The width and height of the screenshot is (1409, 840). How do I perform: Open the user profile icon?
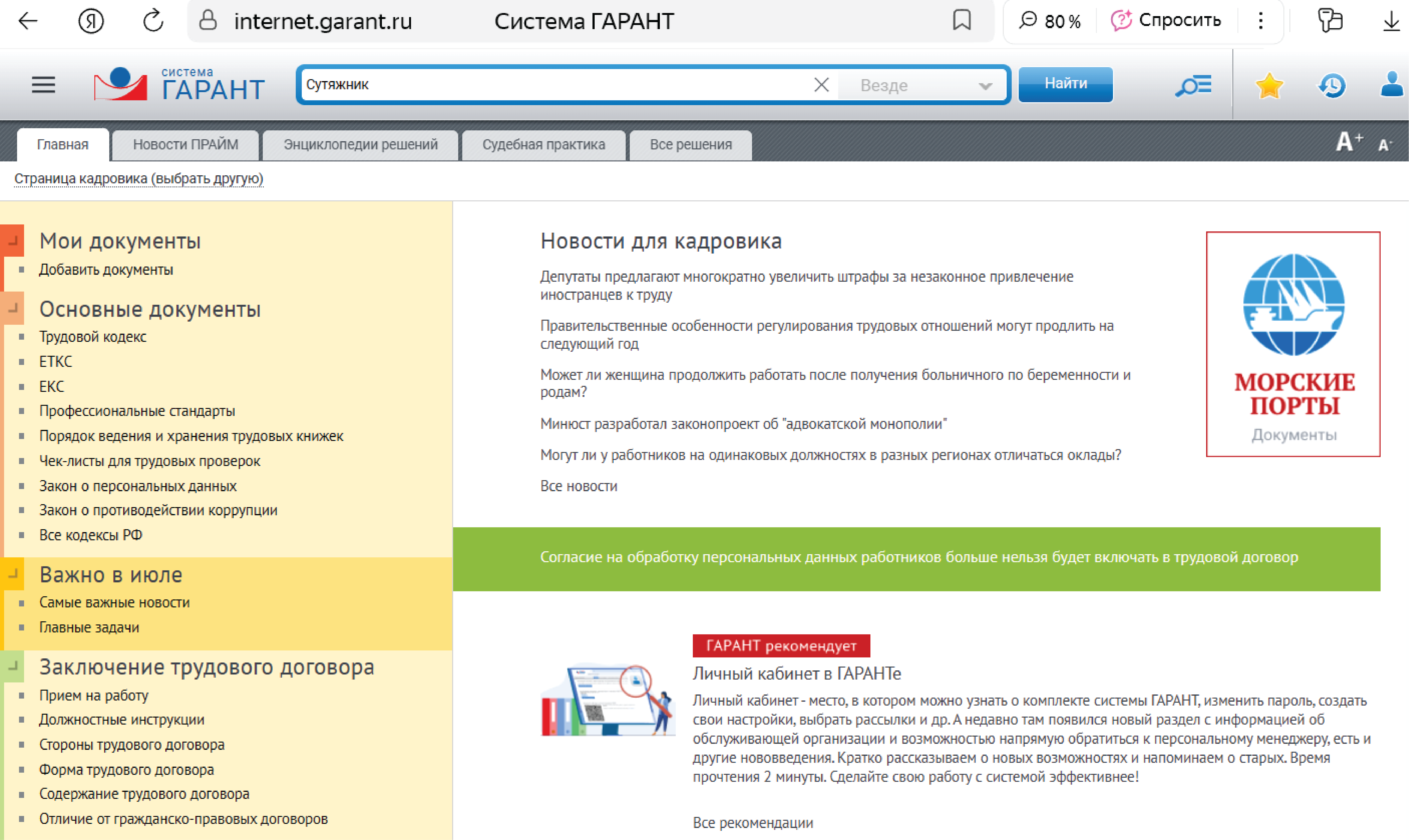(x=1392, y=85)
